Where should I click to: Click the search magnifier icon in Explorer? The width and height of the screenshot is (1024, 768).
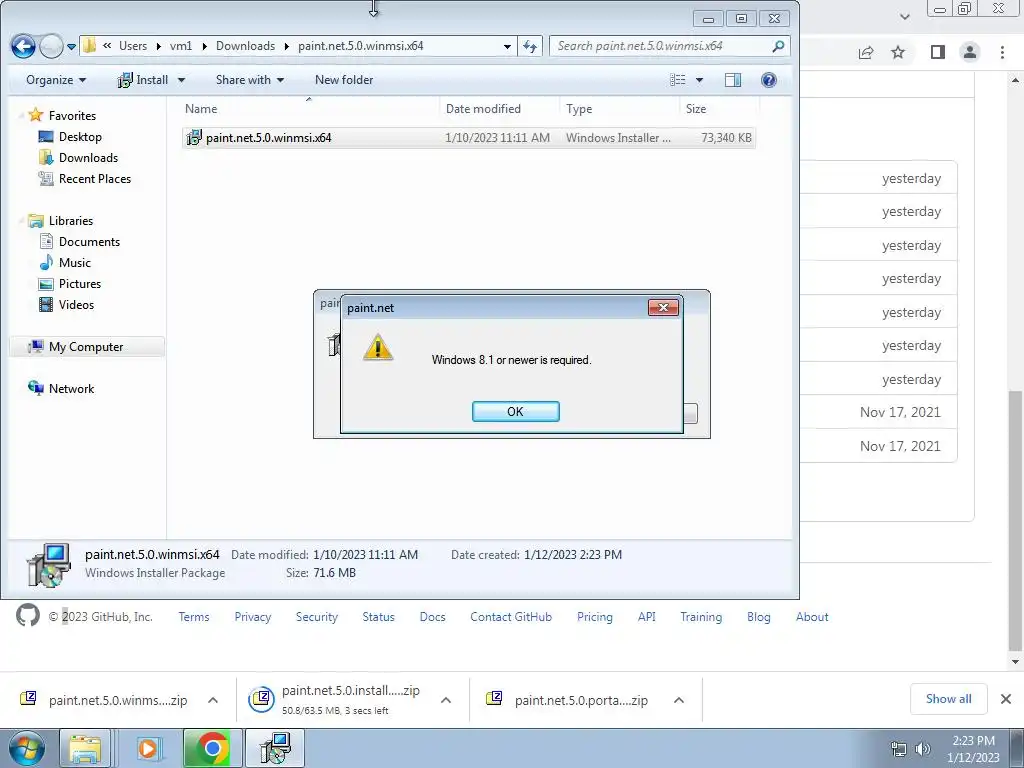tap(778, 46)
